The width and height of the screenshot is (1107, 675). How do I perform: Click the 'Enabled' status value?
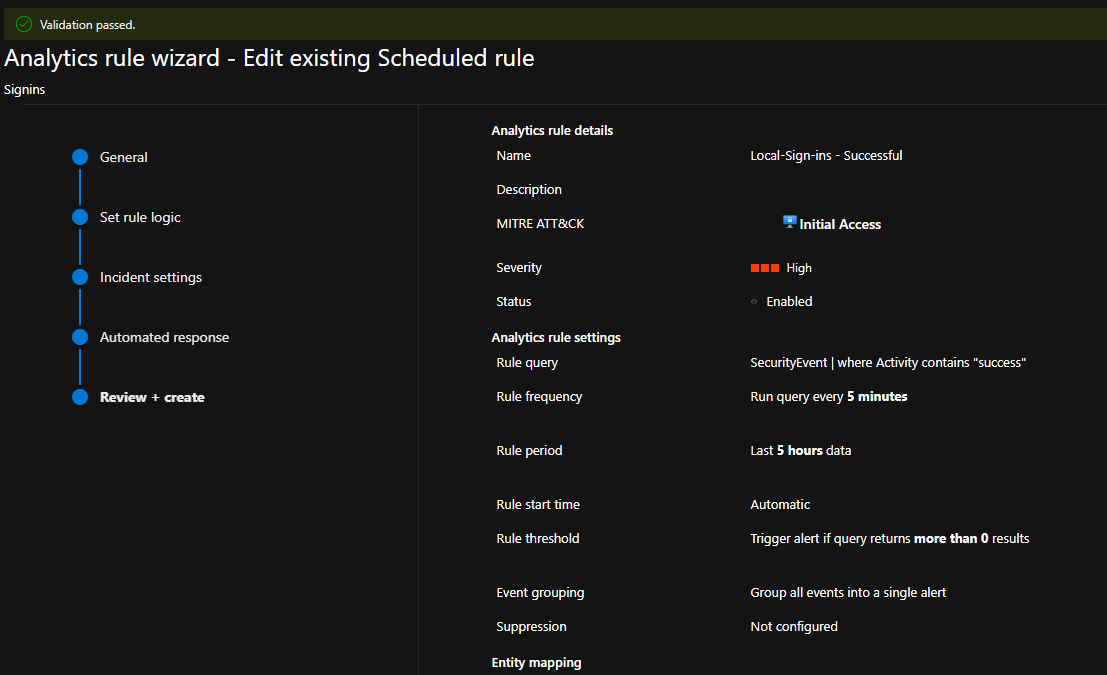click(789, 301)
